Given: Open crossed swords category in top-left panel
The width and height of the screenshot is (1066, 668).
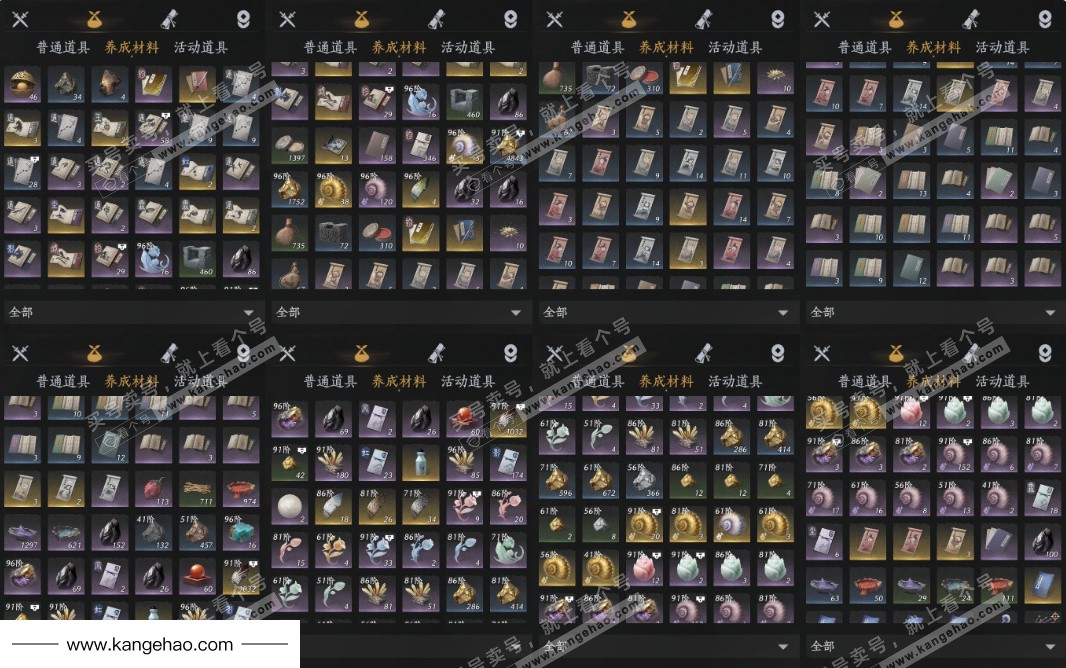Looking at the screenshot, I should 20,19.
